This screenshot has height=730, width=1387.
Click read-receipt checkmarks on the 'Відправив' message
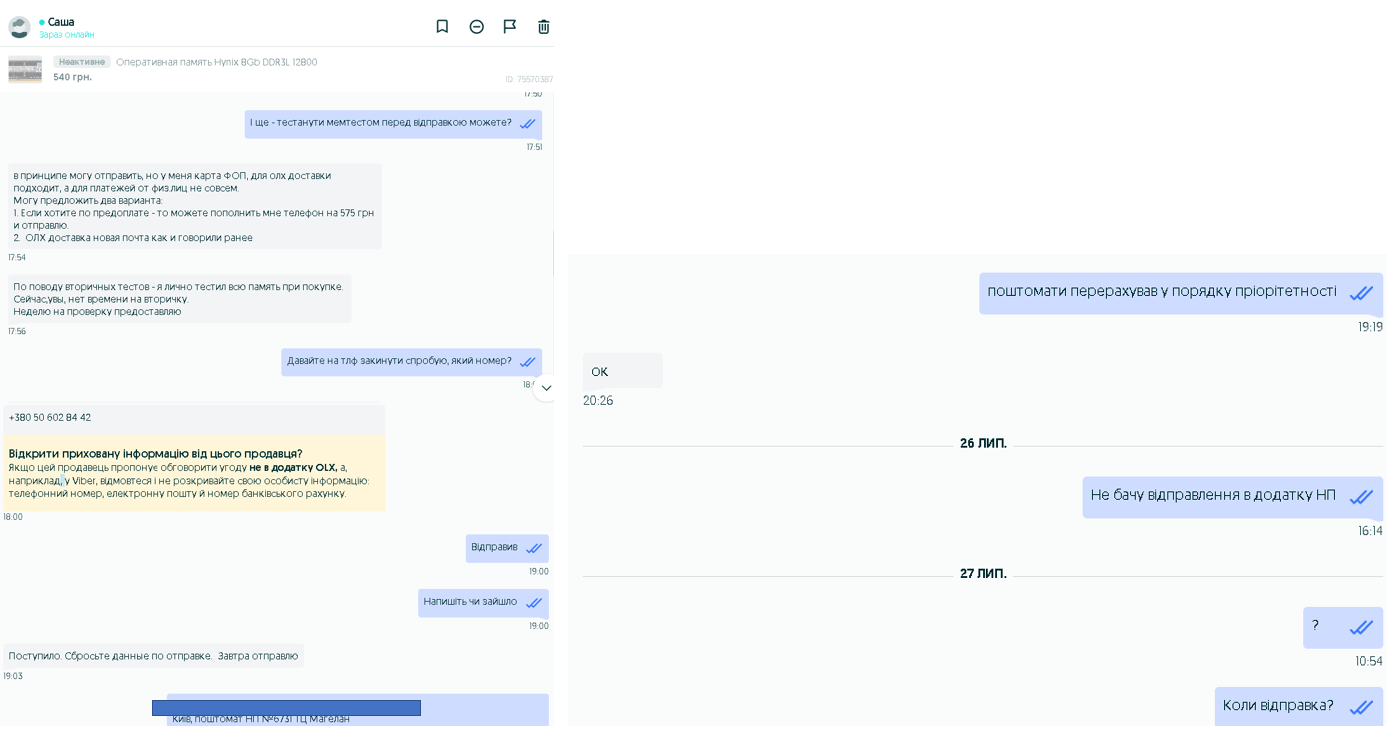pyautogui.click(x=534, y=549)
